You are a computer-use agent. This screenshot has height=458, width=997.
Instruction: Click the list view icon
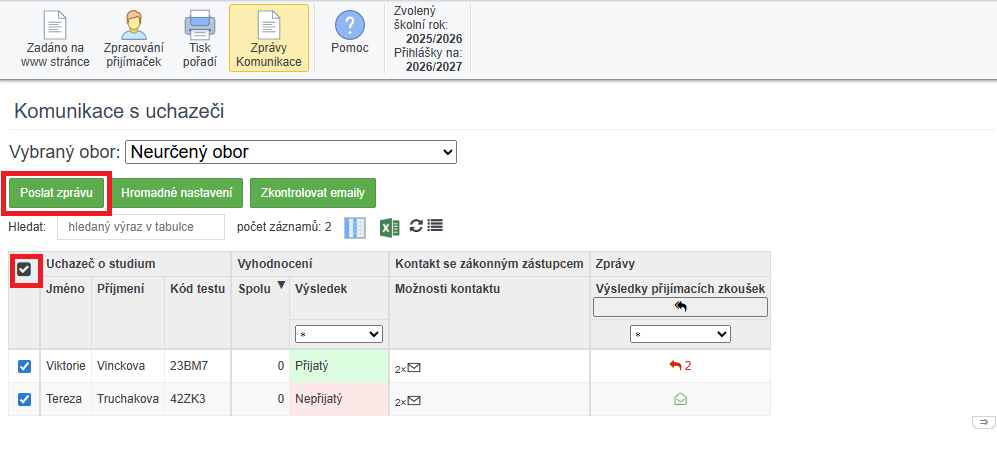[x=435, y=226]
